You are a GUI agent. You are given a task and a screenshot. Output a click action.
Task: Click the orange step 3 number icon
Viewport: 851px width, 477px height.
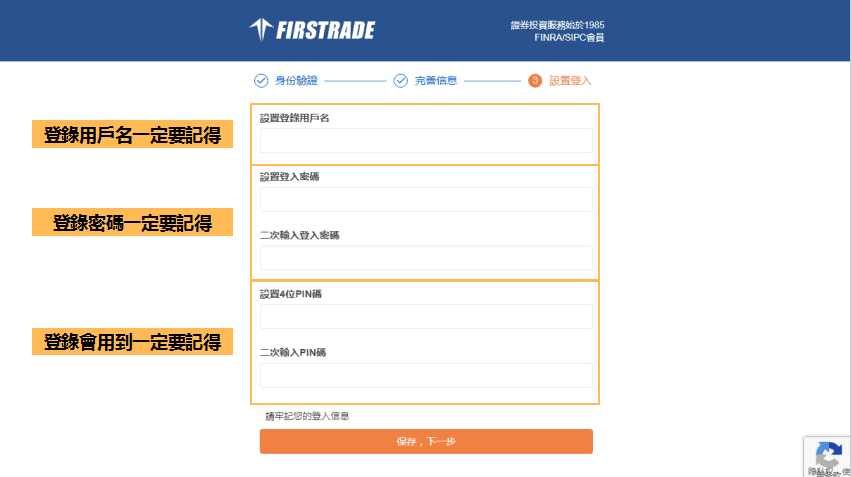(535, 81)
